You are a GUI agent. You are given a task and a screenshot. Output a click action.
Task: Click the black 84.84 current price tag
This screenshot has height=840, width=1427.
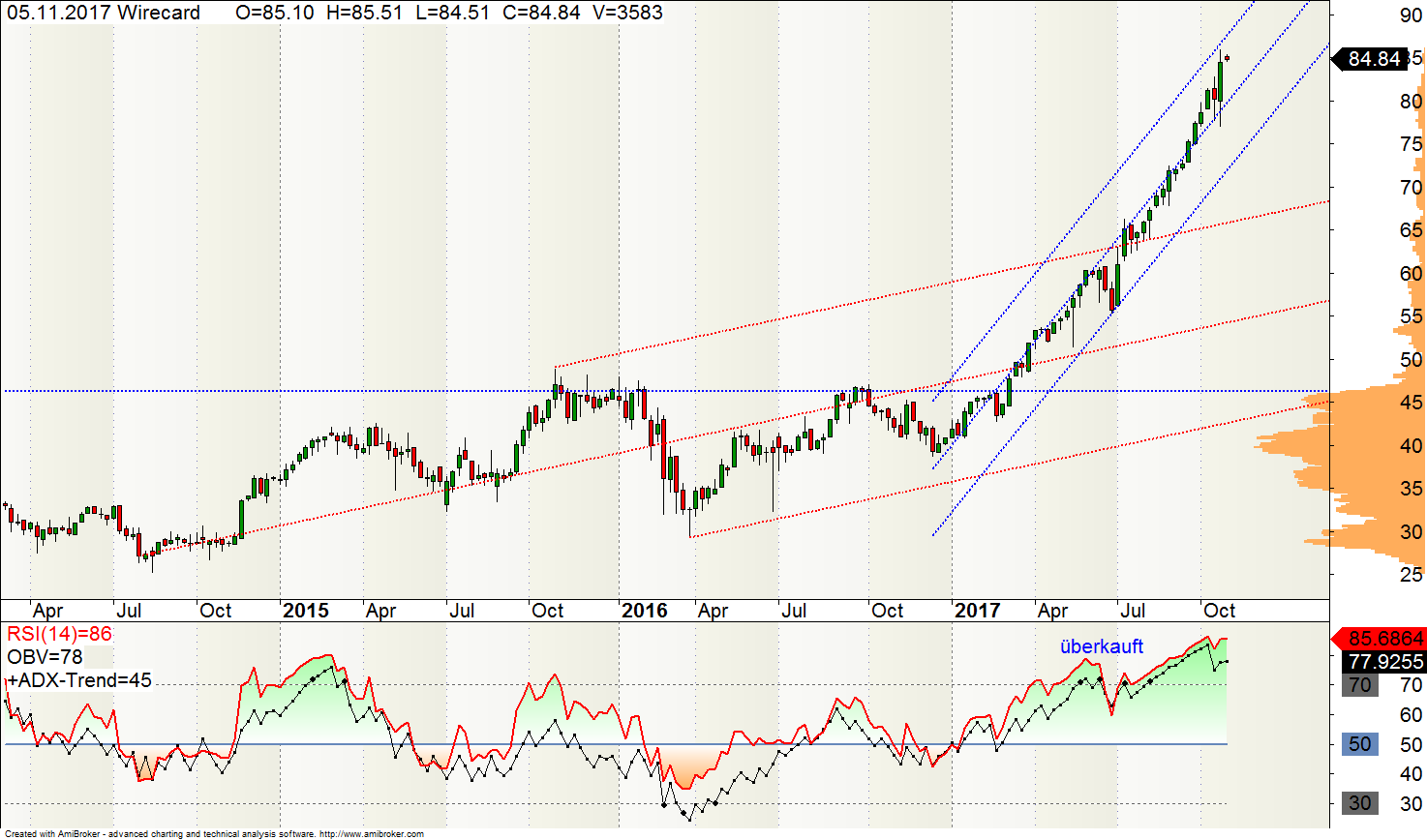click(x=1374, y=59)
